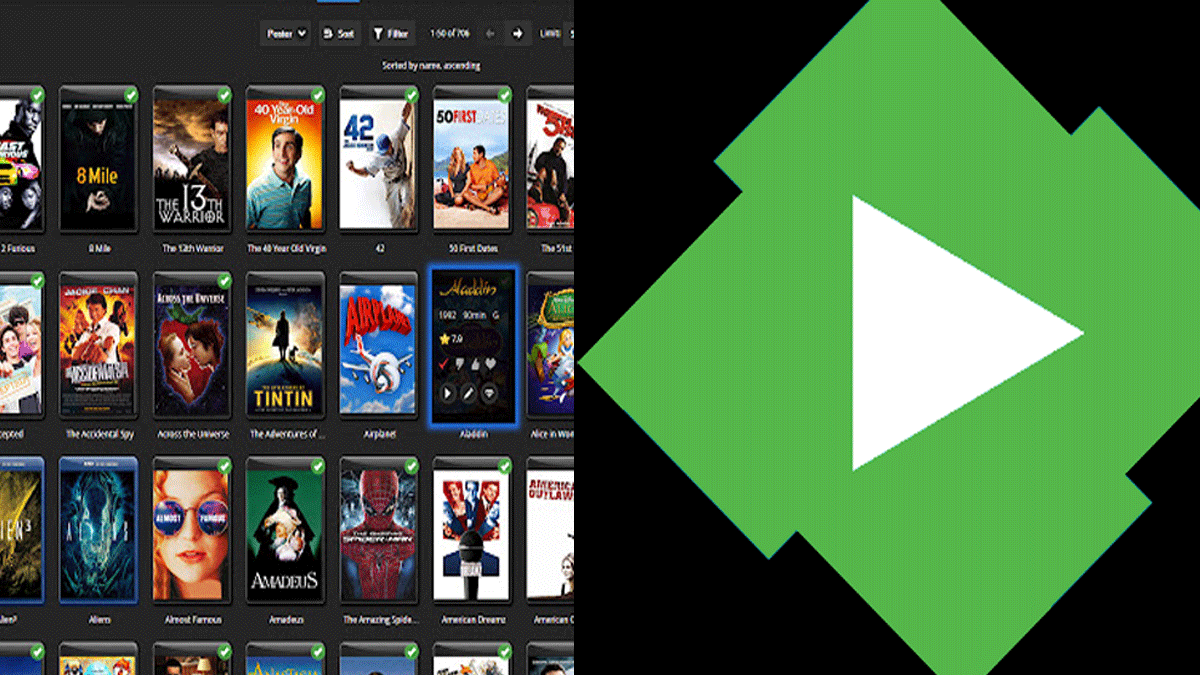This screenshot has width=1200, height=675.
Task: Open the American Dreamz poster
Action: coord(471,531)
